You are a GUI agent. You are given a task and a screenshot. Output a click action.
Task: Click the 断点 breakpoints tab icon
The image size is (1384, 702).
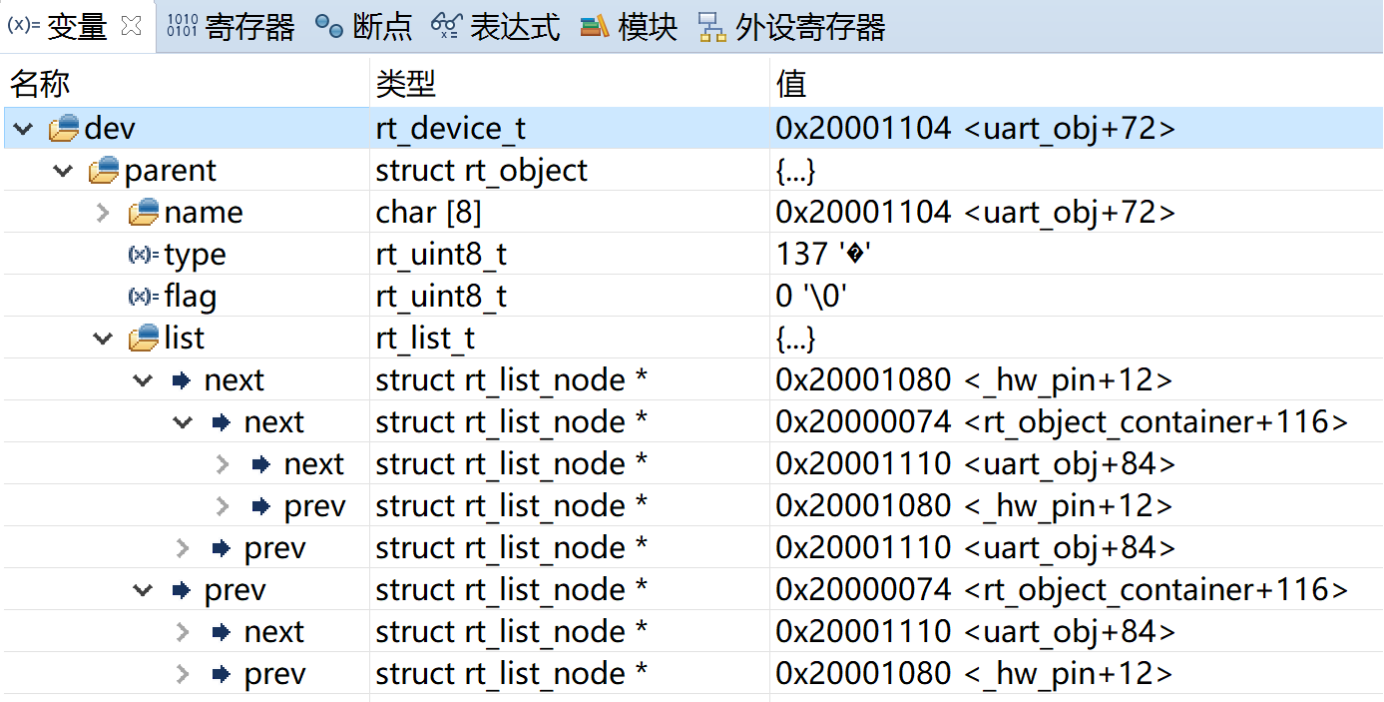point(327,27)
